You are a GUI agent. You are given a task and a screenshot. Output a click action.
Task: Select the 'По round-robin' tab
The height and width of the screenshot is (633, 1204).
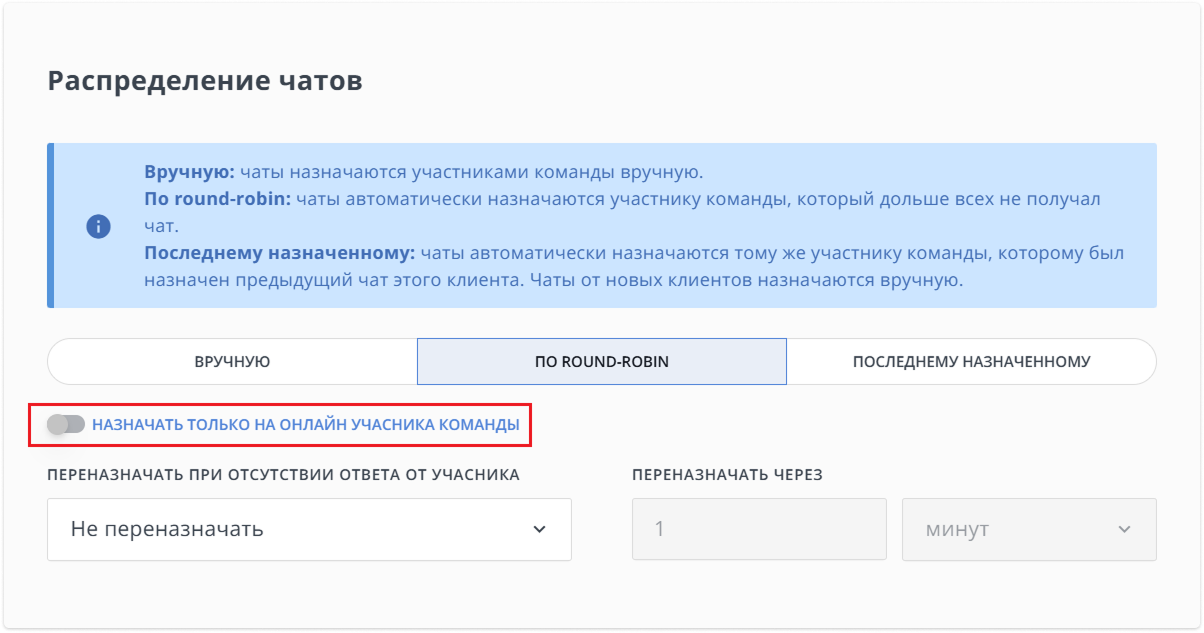click(601, 363)
